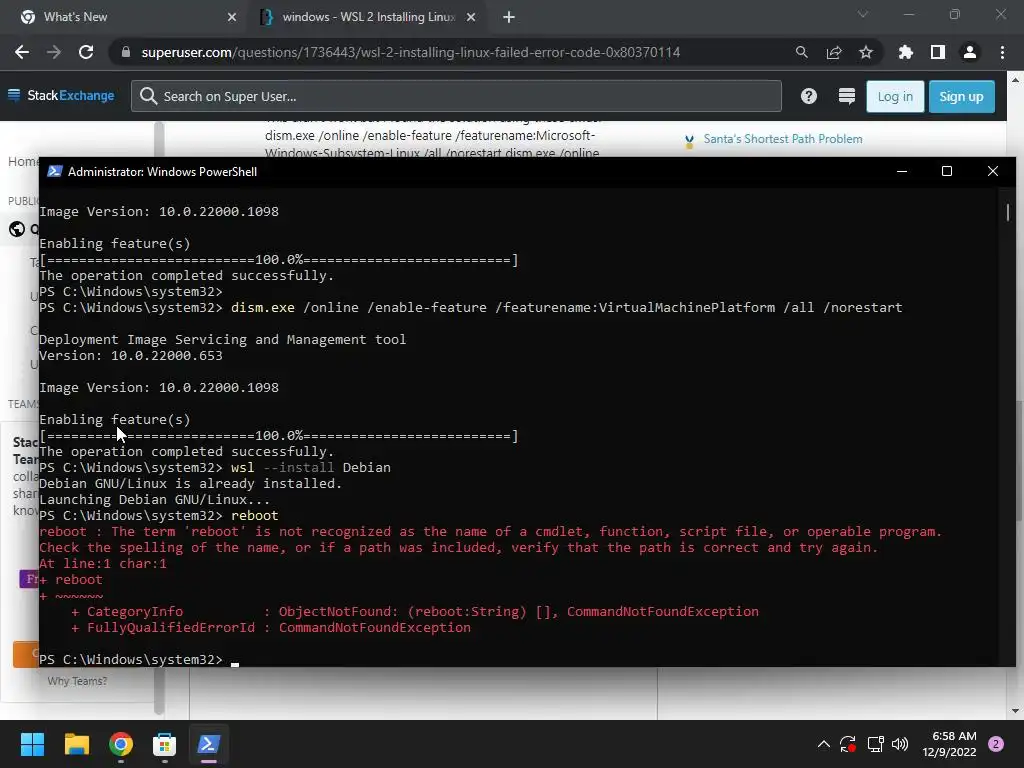The width and height of the screenshot is (1024, 768).
Task: Click the Why Teams? link
Action: tap(77, 681)
